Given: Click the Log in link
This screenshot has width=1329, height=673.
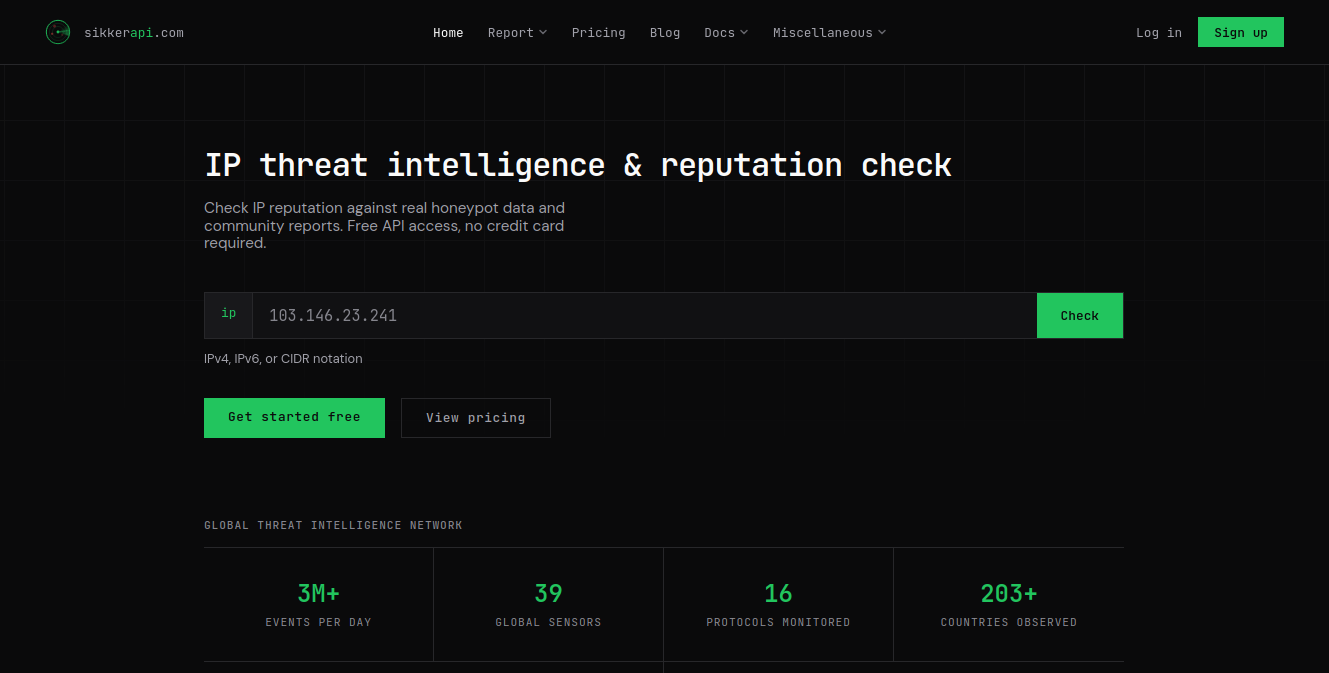Looking at the screenshot, I should (x=1158, y=32).
